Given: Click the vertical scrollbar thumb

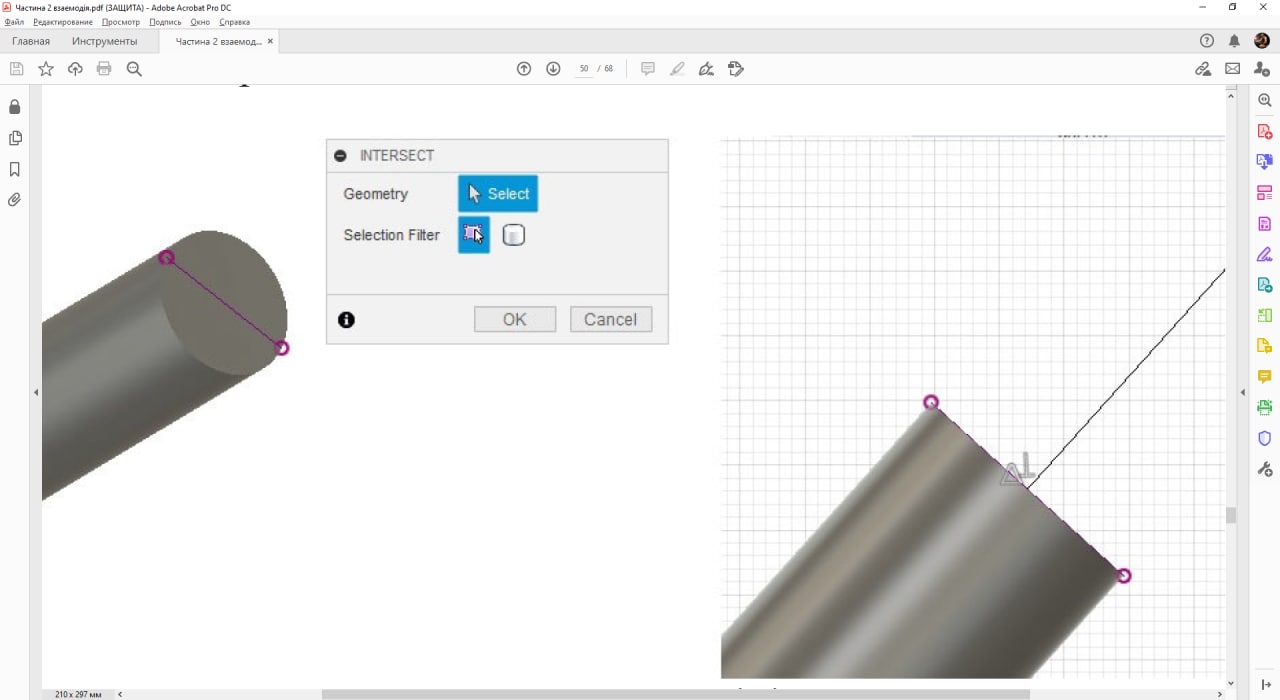Looking at the screenshot, I should click(1231, 515).
